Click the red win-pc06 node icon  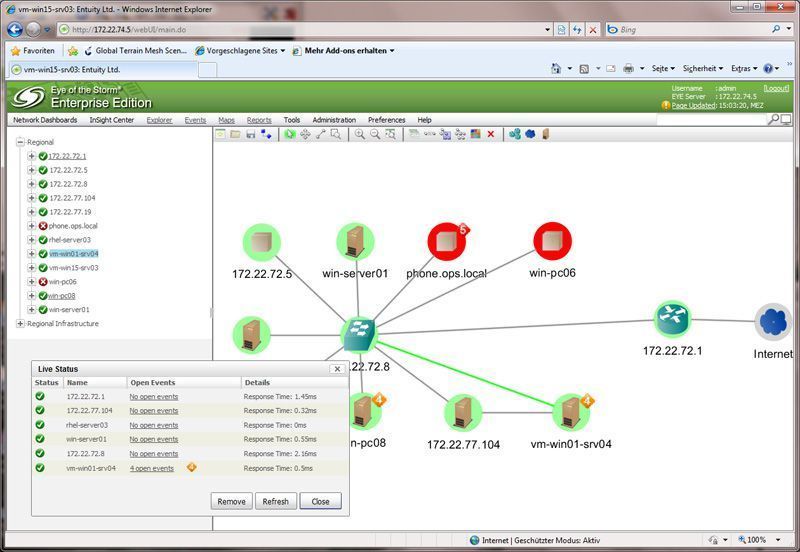point(552,241)
